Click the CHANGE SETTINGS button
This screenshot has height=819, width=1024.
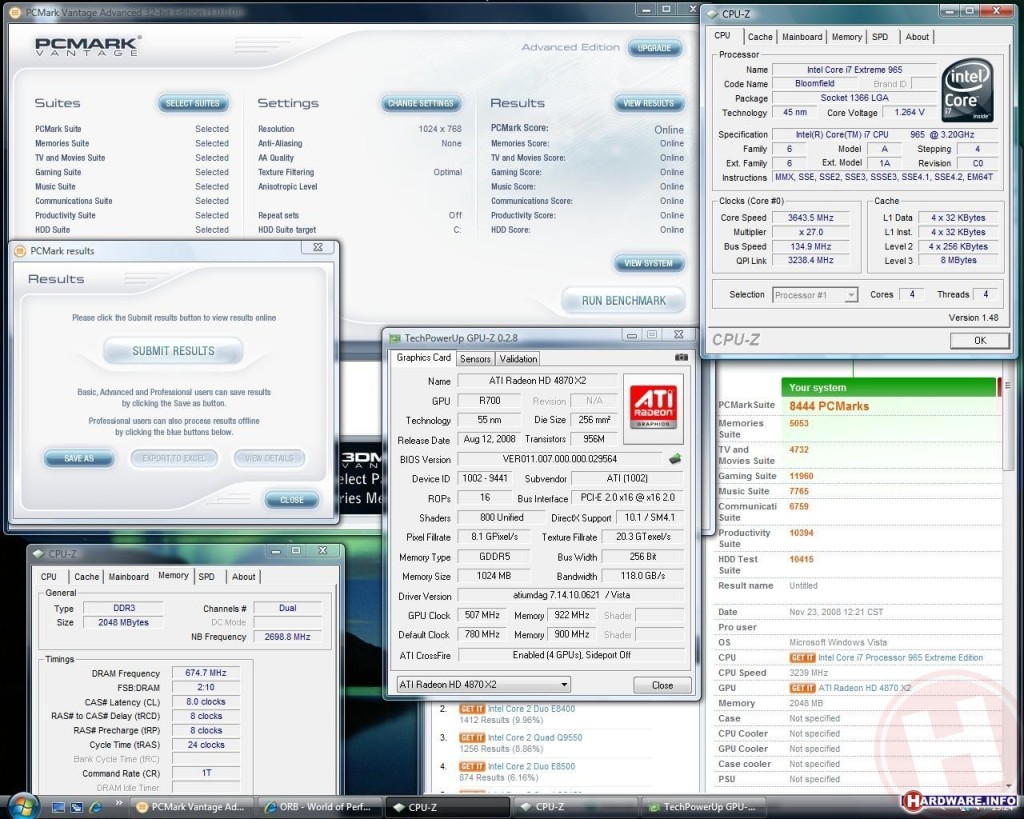pos(421,103)
